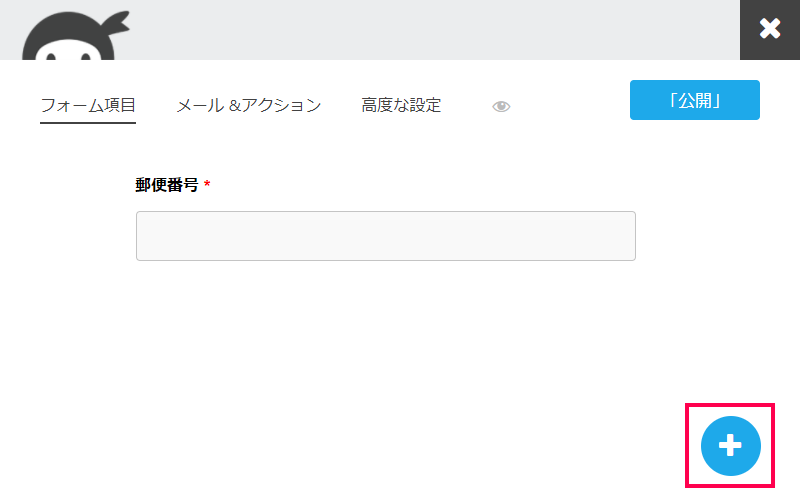Click the dark square around the X
Screen dimensions: 800x499
tap(770, 29)
